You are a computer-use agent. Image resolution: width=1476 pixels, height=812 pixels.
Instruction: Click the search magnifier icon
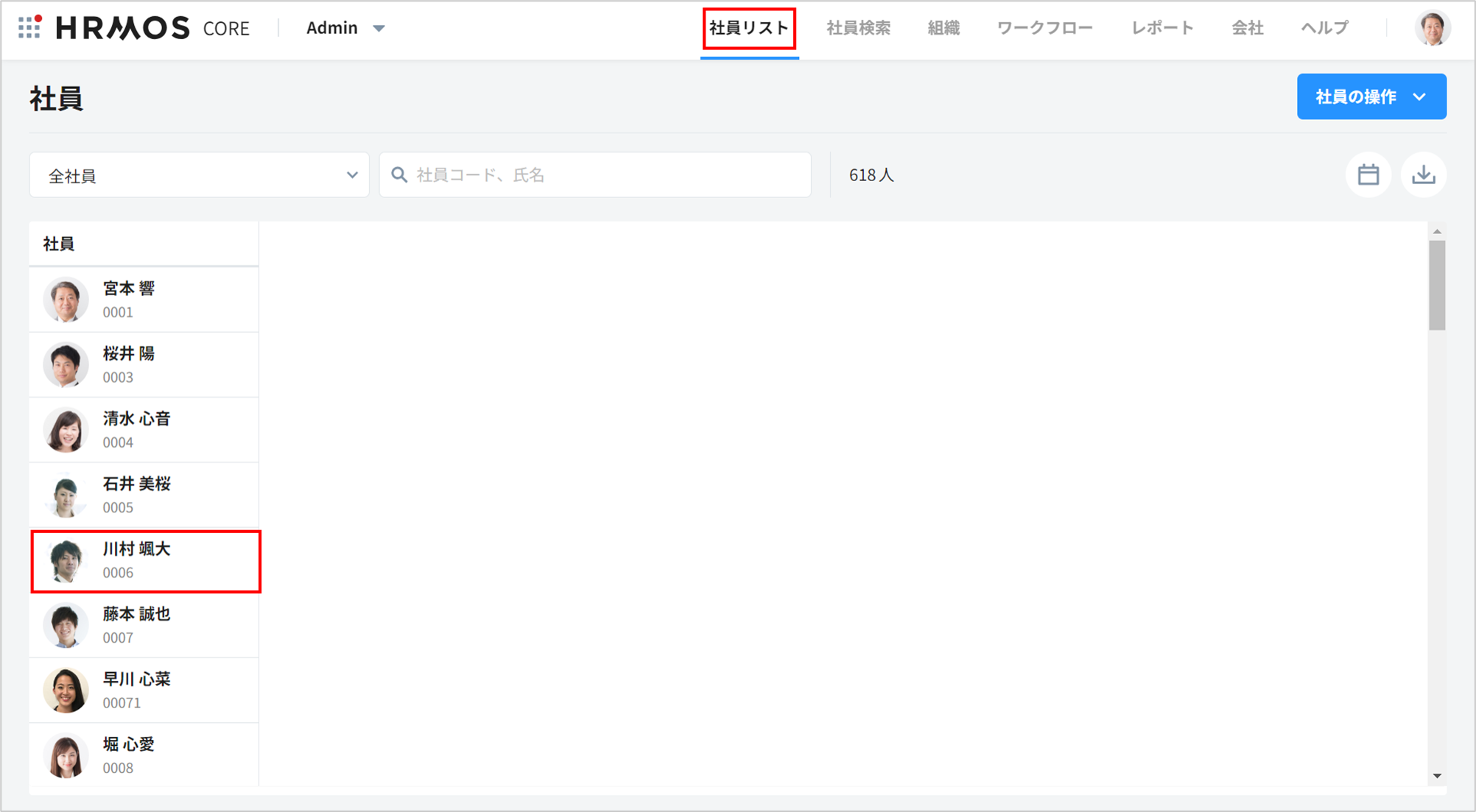pyautogui.click(x=399, y=175)
